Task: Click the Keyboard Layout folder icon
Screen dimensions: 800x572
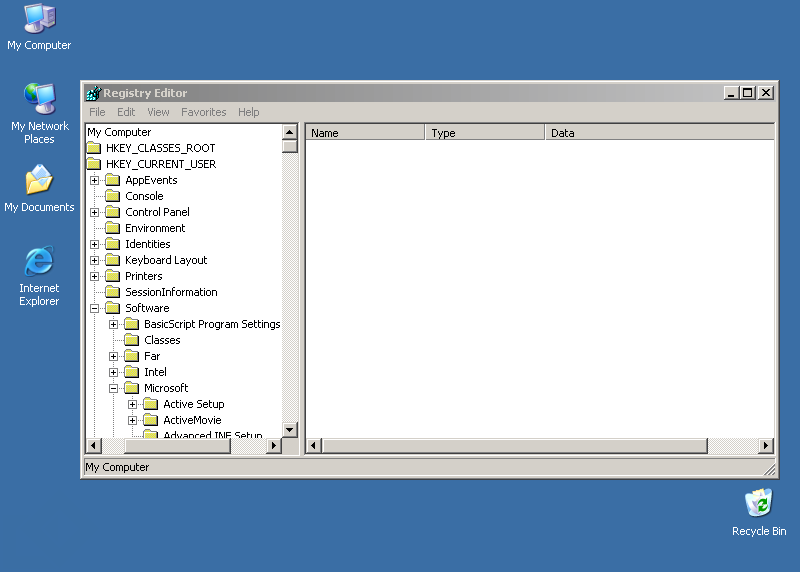Action: pos(113,260)
